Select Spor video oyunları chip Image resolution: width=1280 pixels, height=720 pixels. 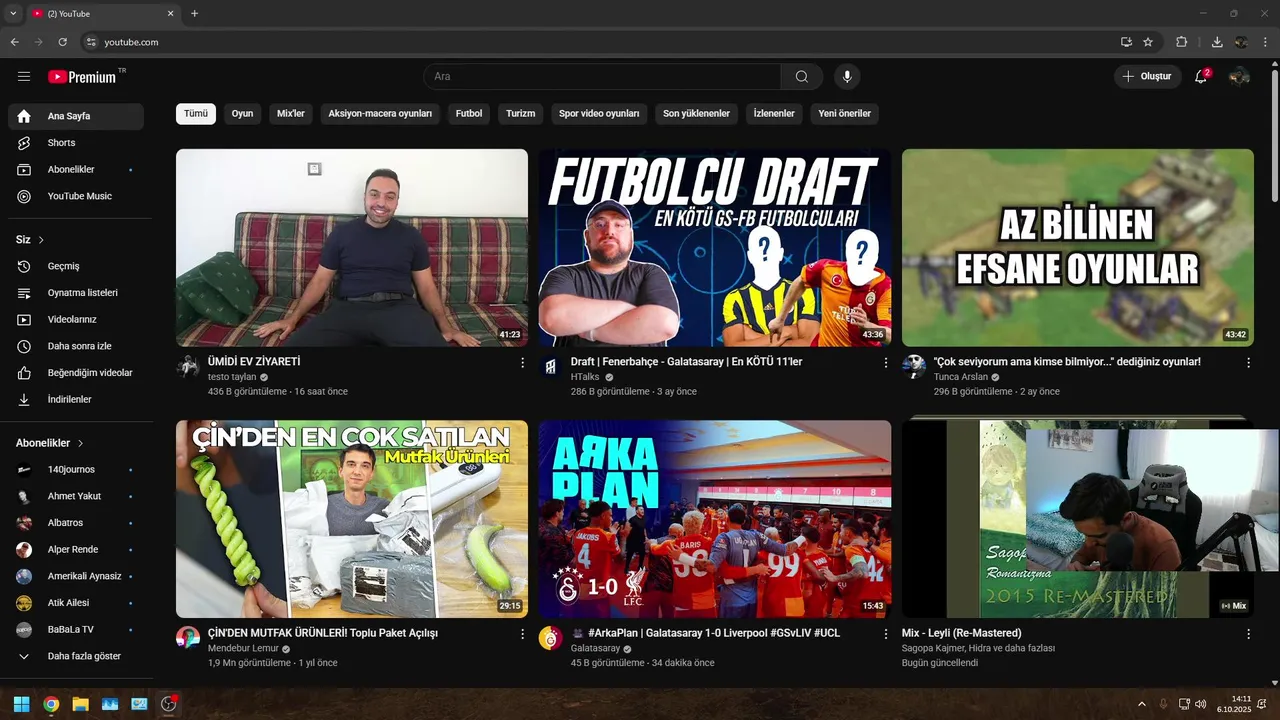tap(599, 114)
